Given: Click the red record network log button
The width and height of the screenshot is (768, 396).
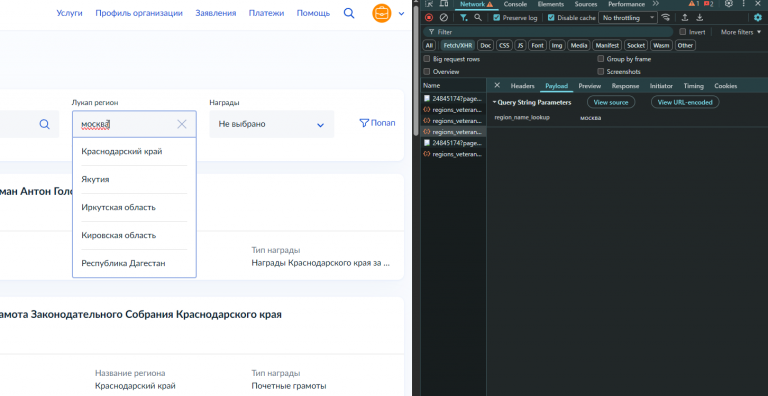Looking at the screenshot, I should point(429,18).
